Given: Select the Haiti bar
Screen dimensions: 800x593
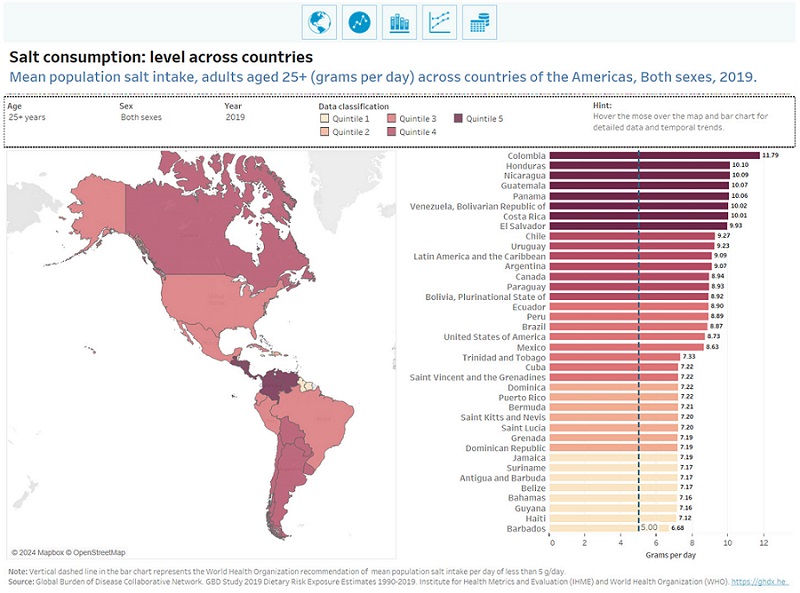Looking at the screenshot, I should (x=613, y=518).
